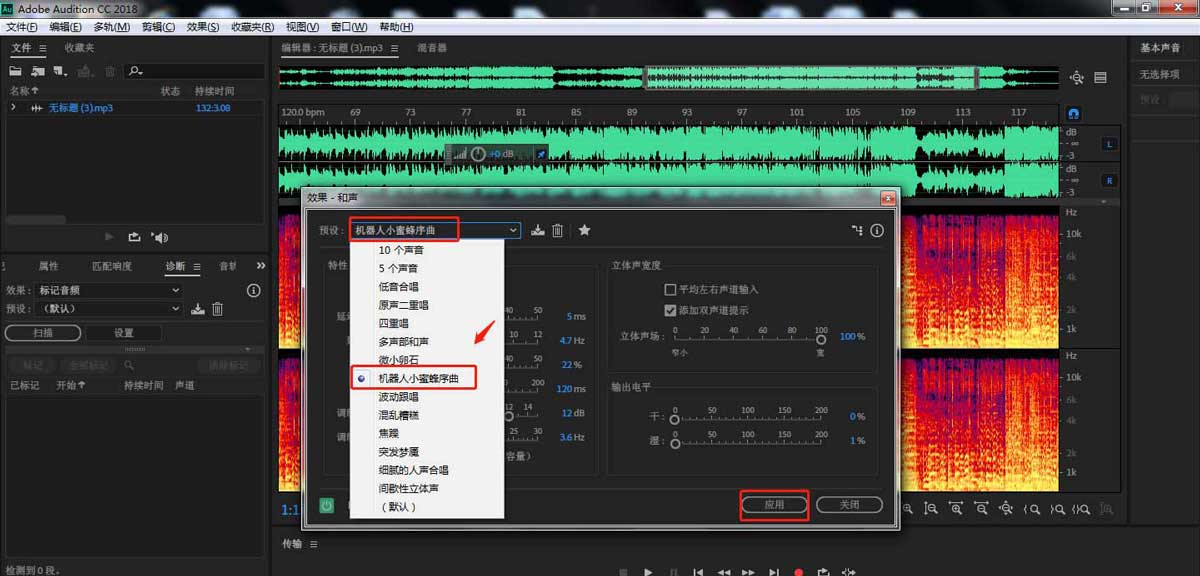Toggle the effect power button off

coord(326,507)
